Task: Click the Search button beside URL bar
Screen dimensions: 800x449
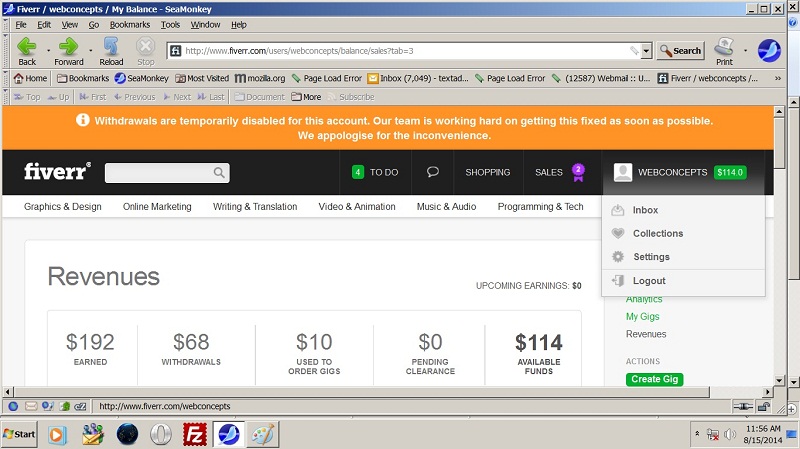Action: click(681, 51)
